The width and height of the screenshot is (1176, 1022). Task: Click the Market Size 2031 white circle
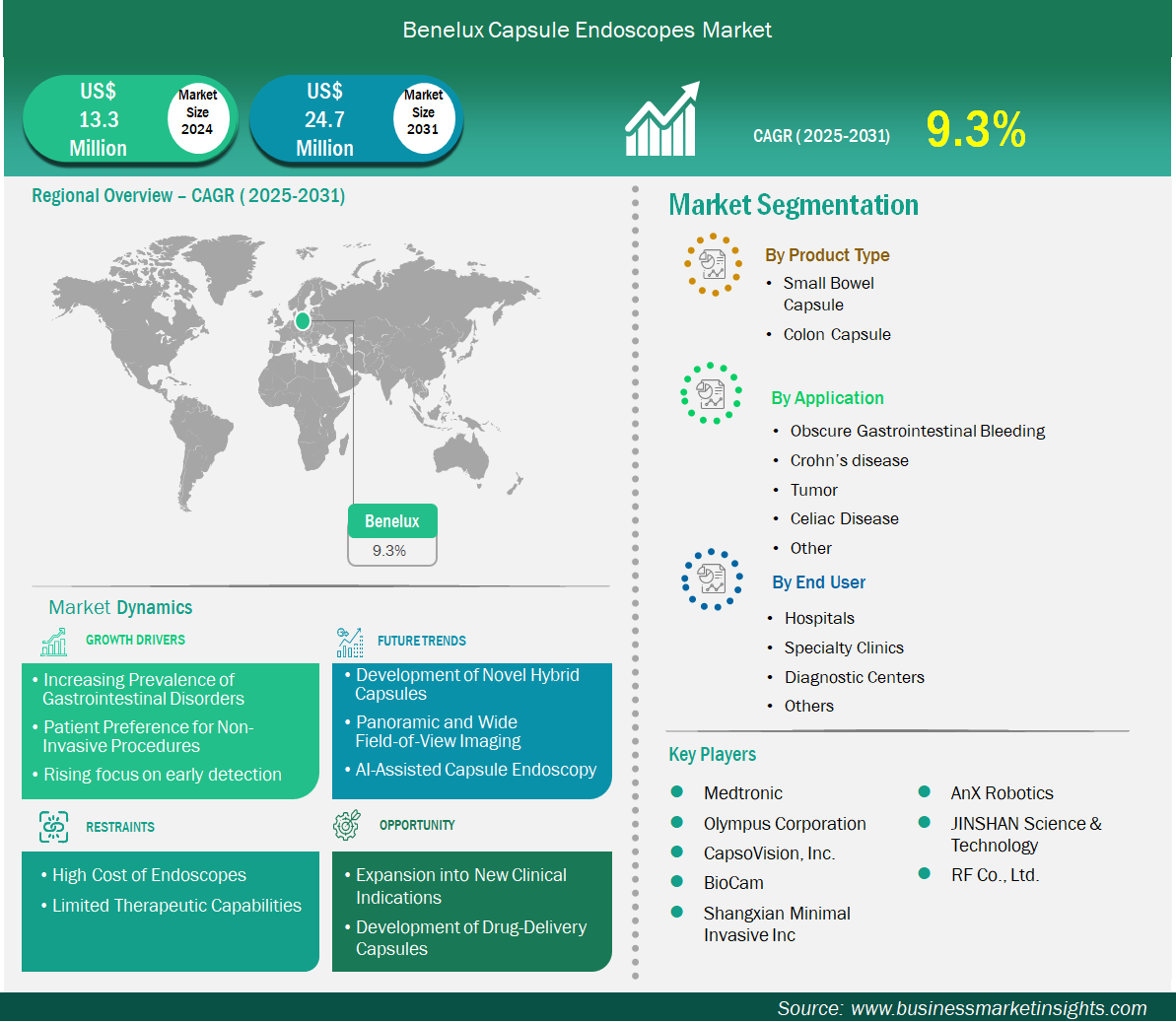coord(423,112)
